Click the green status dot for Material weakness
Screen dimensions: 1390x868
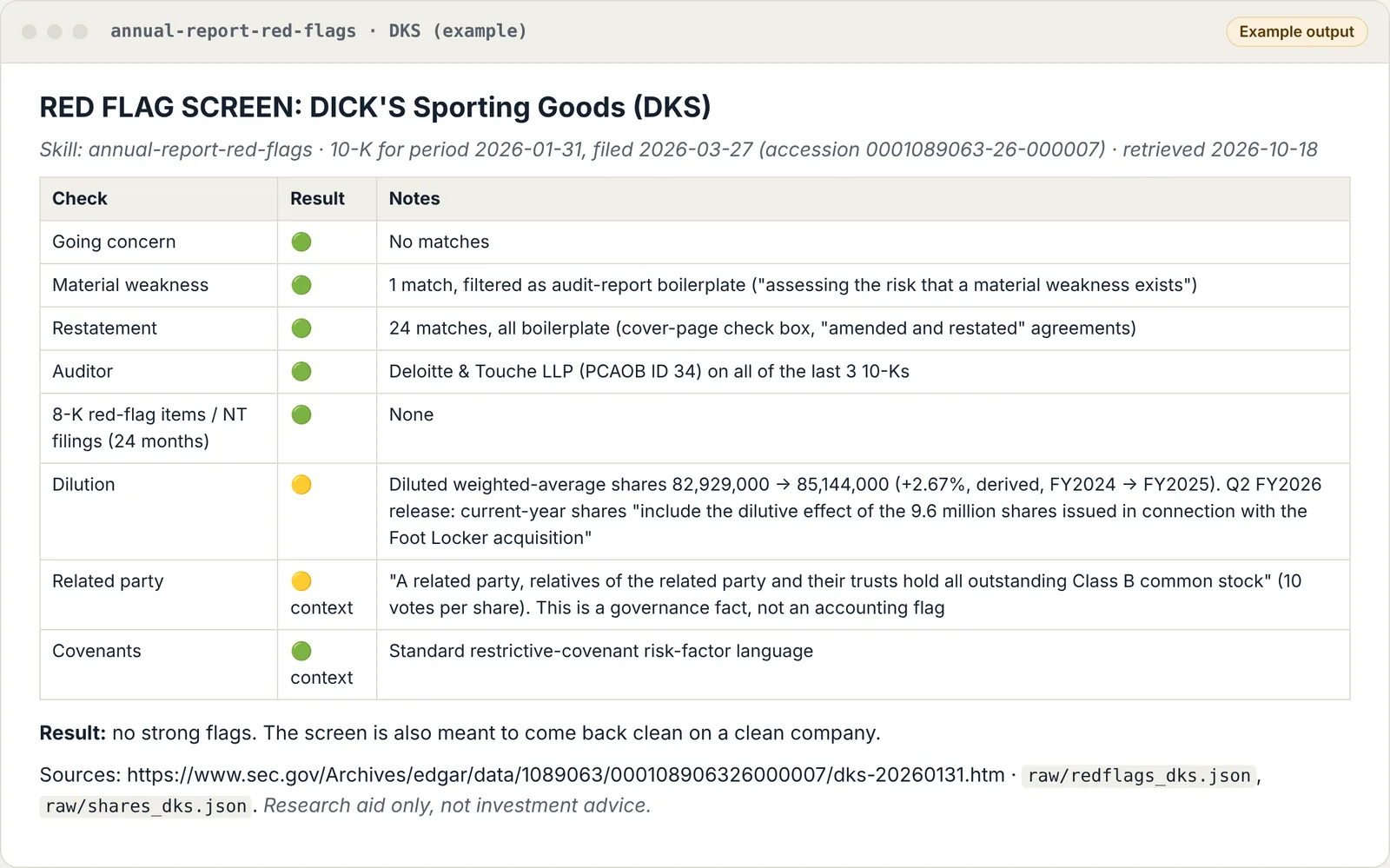tap(301, 285)
